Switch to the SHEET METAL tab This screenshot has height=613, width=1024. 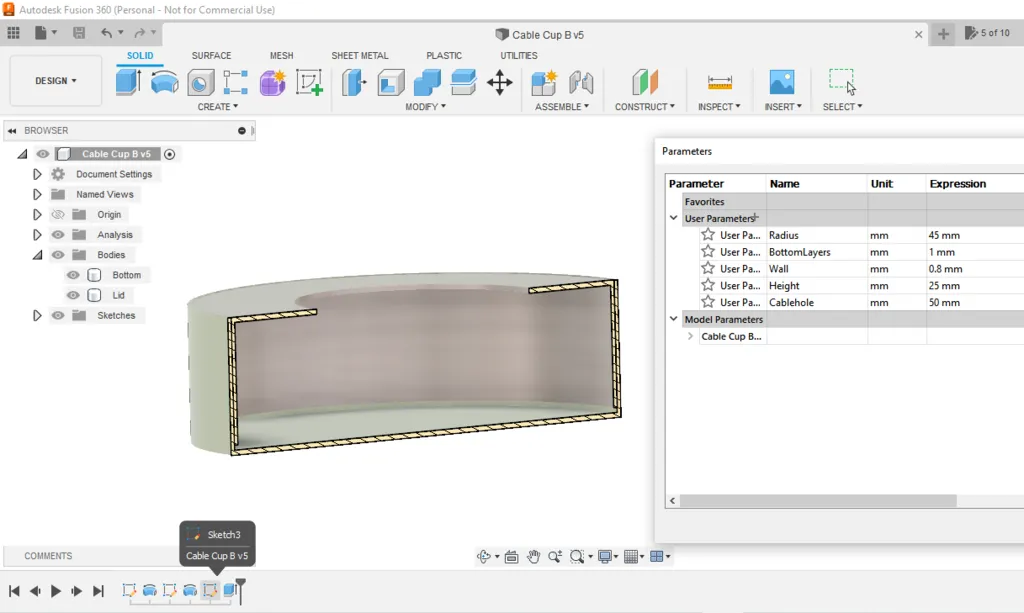tap(360, 56)
